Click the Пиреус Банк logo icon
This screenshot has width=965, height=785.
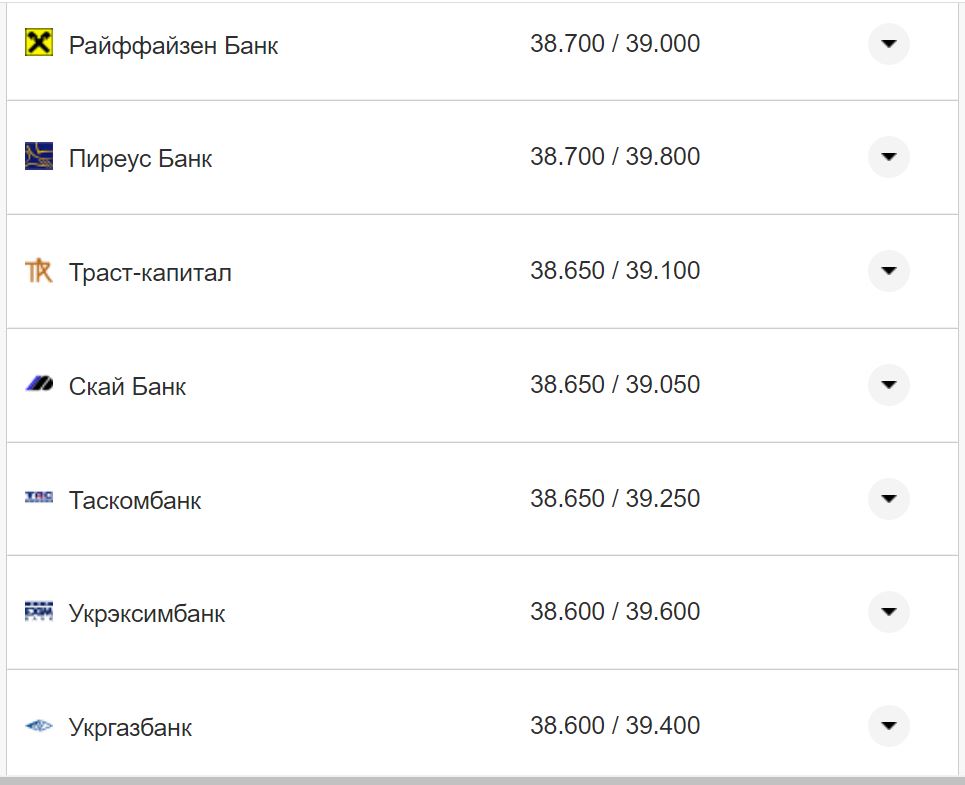[x=37, y=157]
